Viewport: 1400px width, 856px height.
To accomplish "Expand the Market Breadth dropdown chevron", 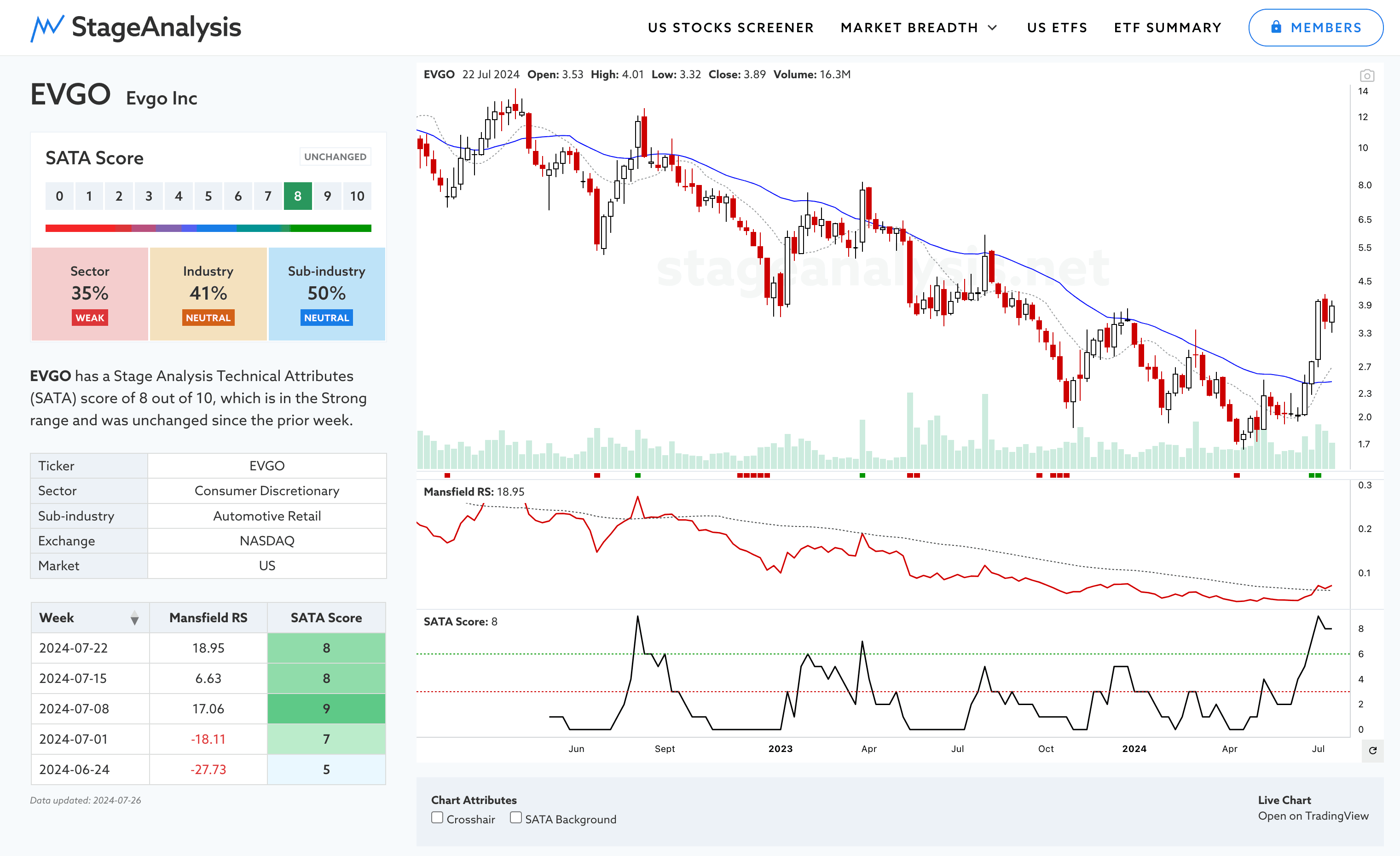I will tap(993, 28).
